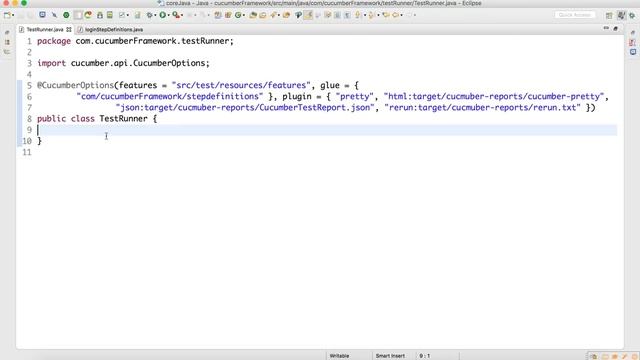Click the TestRunner class name on line 8

123,119
